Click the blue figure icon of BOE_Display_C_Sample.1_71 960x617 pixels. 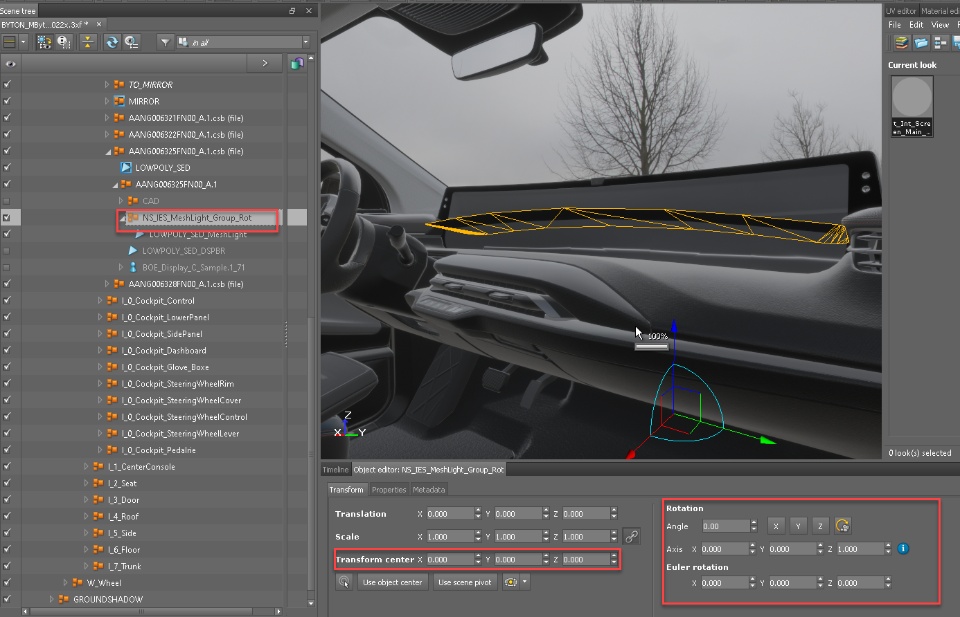point(133,267)
